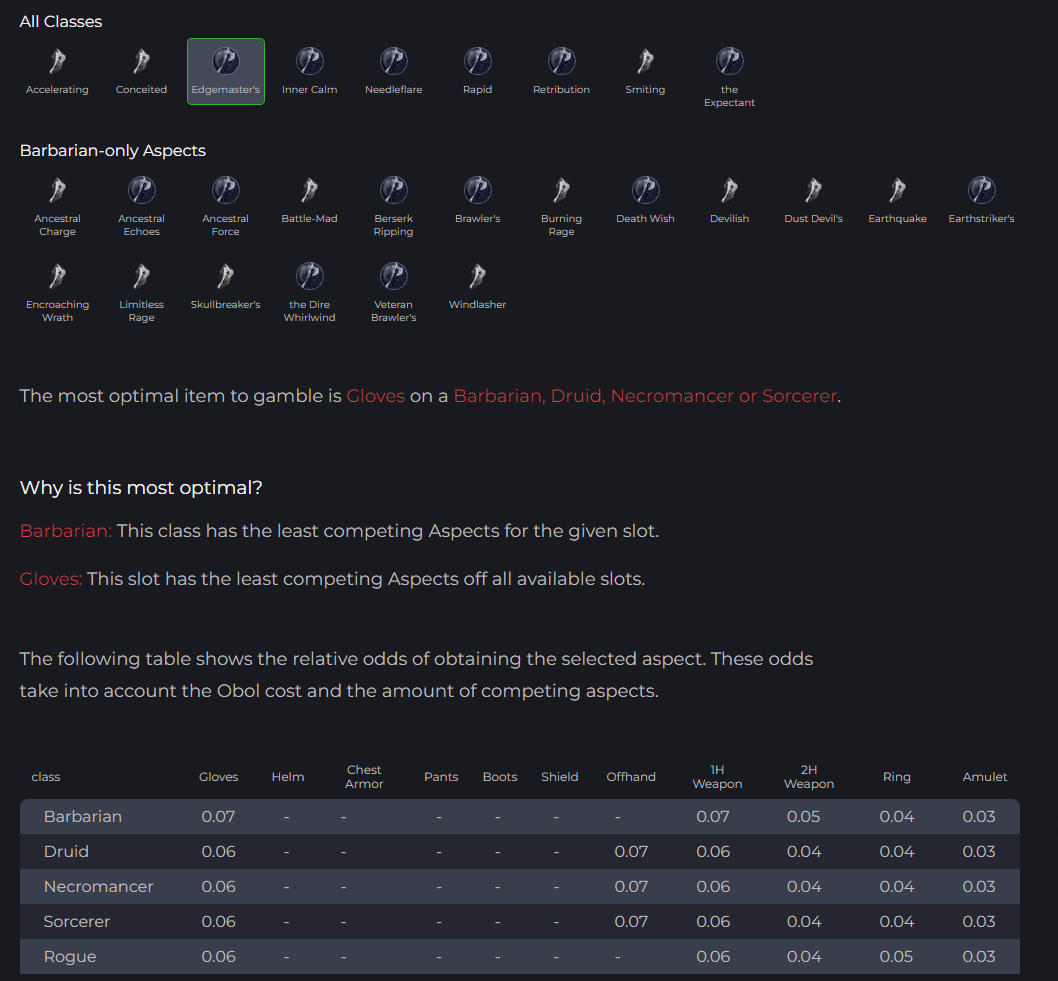Click the red Gloves: label in explanation

tap(51, 579)
